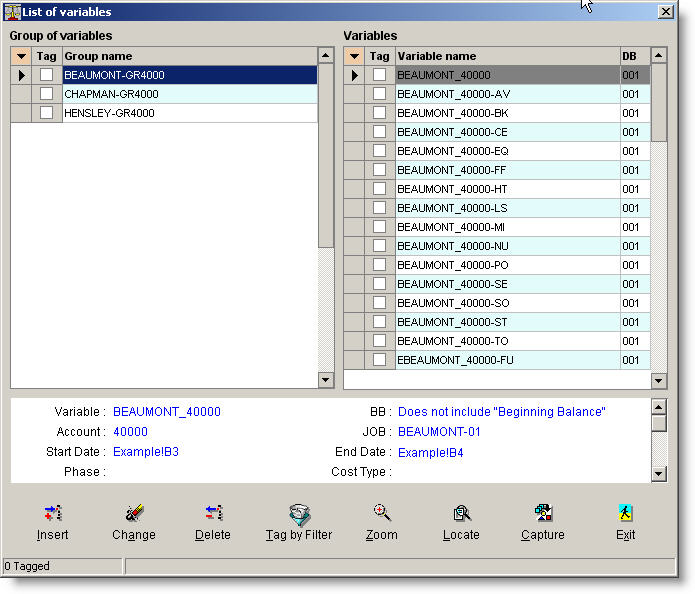695x594 pixels.
Task: Click the Variable value BEAUMONT_40000 in details
Action: point(167,412)
